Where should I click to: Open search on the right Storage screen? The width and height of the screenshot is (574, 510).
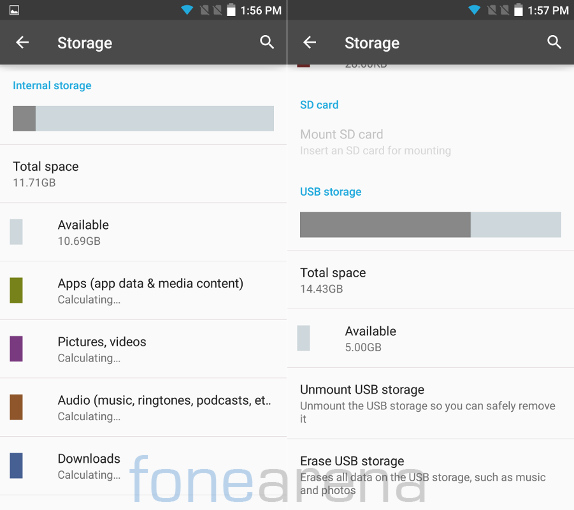pyautogui.click(x=554, y=42)
